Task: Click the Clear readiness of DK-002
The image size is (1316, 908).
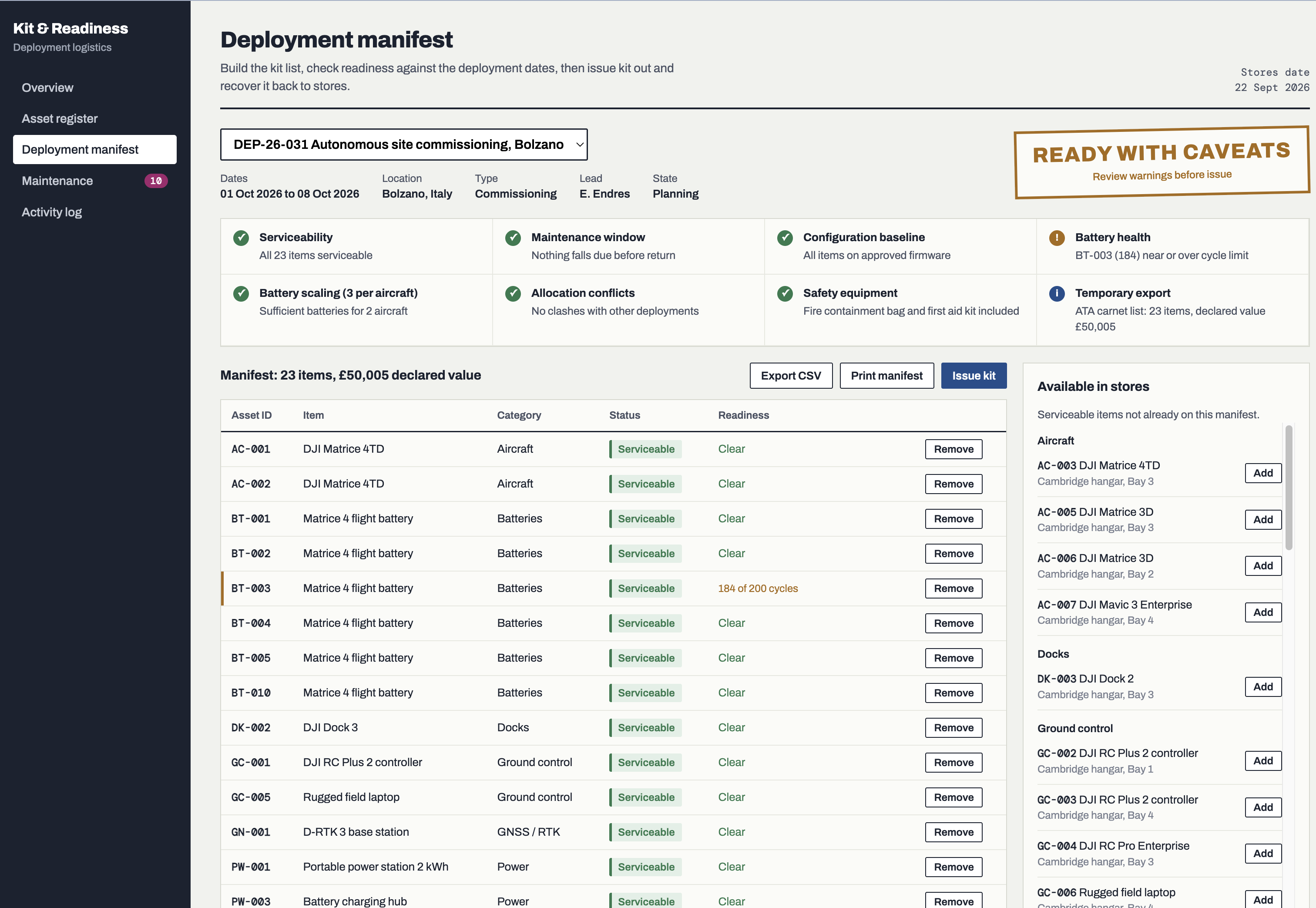Action: 732,728
